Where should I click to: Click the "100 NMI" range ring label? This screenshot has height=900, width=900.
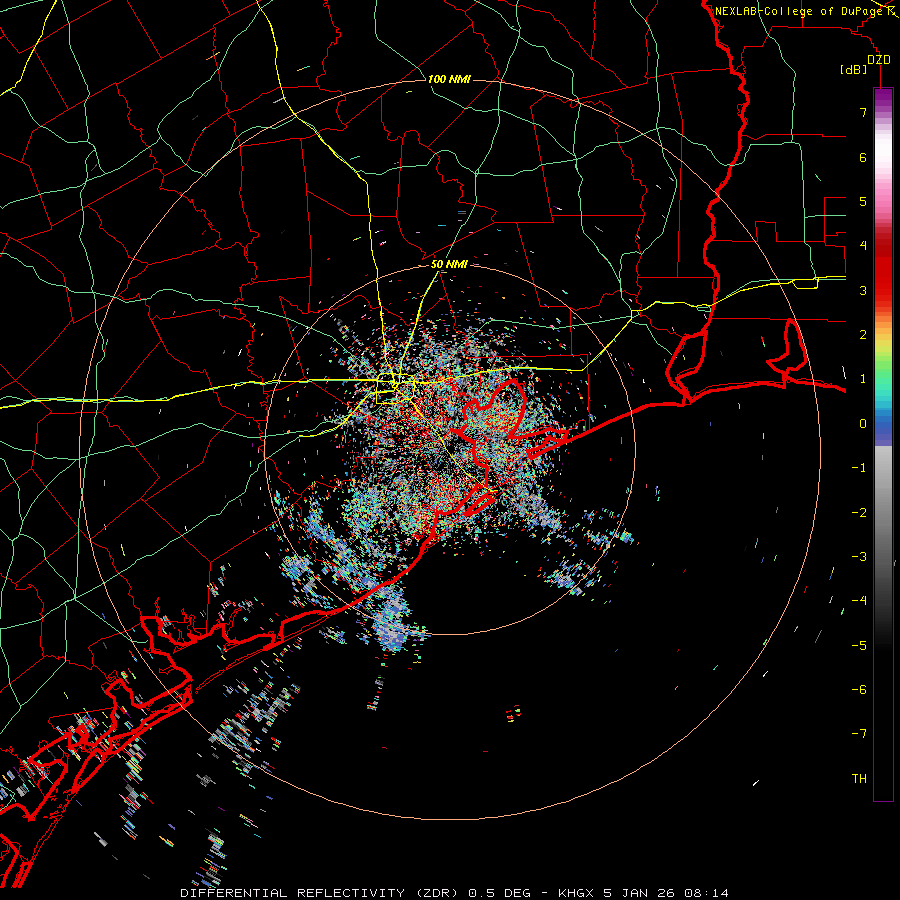[x=449, y=79]
